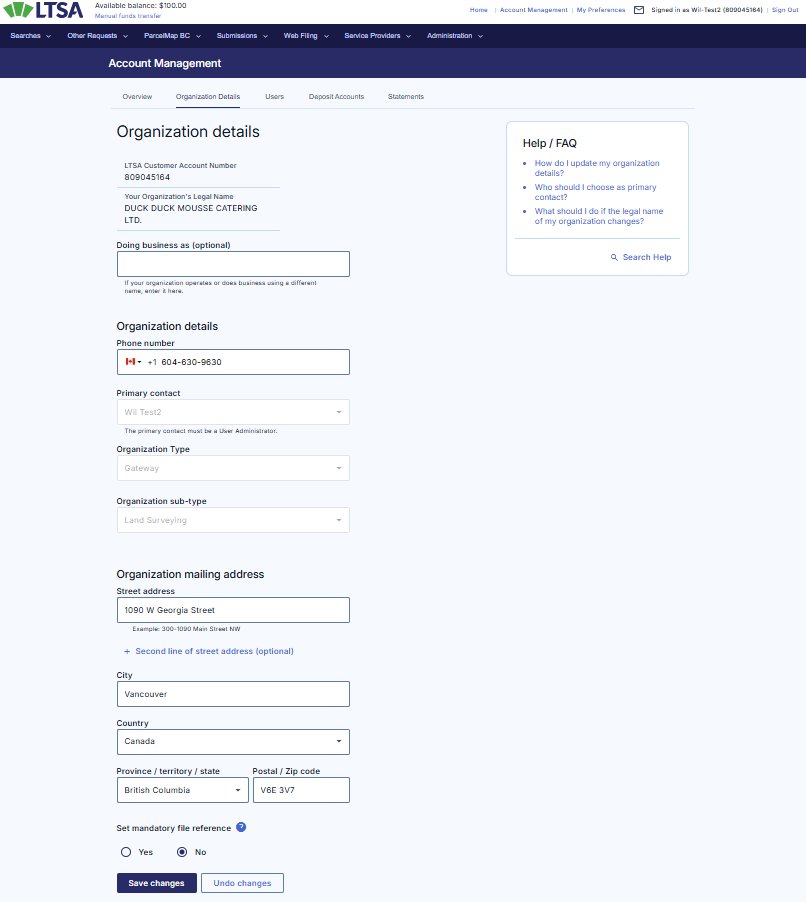Viewport: 806px width, 902px height.
Task: Click the Canada flag country code selector
Action: coord(132,362)
